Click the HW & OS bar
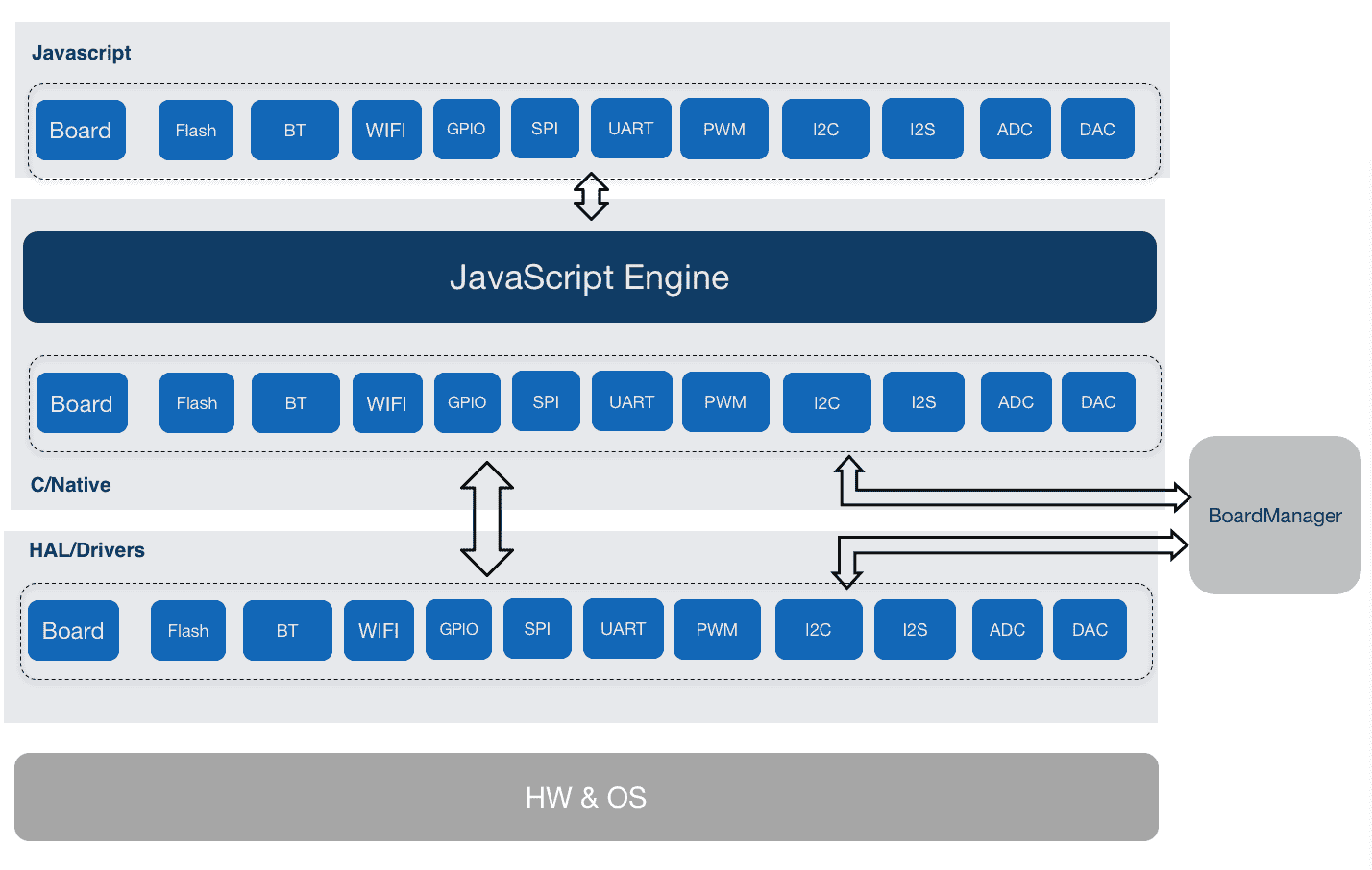The width and height of the screenshot is (1372, 870). click(586, 797)
